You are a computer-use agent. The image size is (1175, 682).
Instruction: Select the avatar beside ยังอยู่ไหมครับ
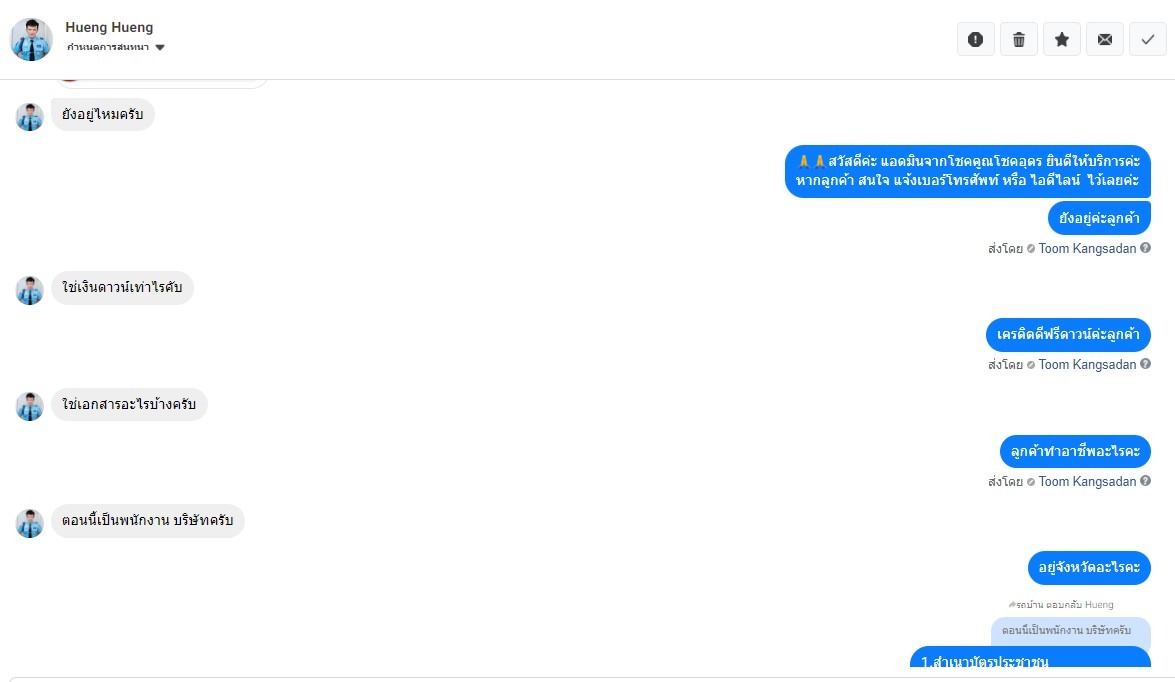30,117
